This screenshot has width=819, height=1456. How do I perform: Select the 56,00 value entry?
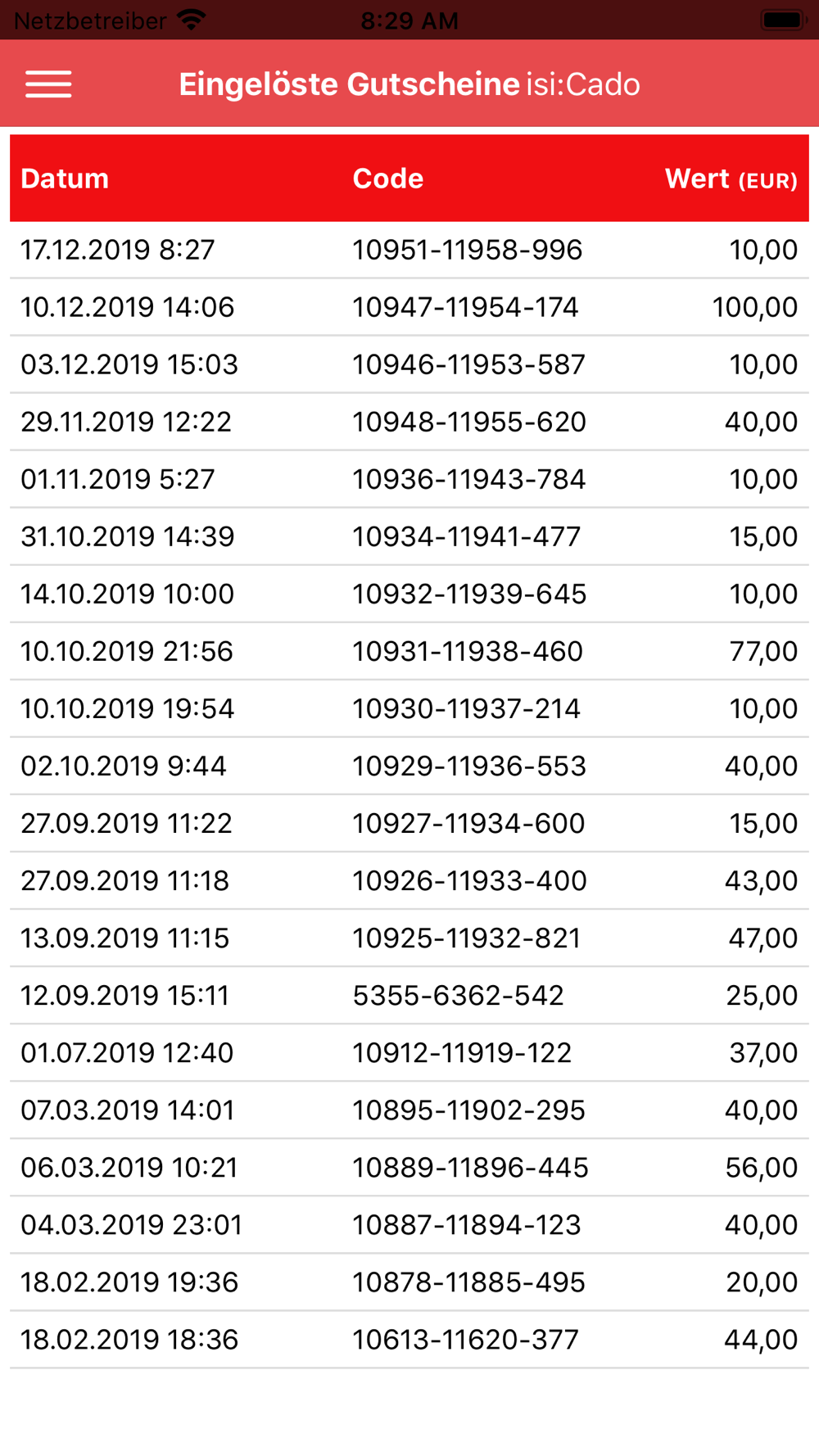[x=762, y=1167]
